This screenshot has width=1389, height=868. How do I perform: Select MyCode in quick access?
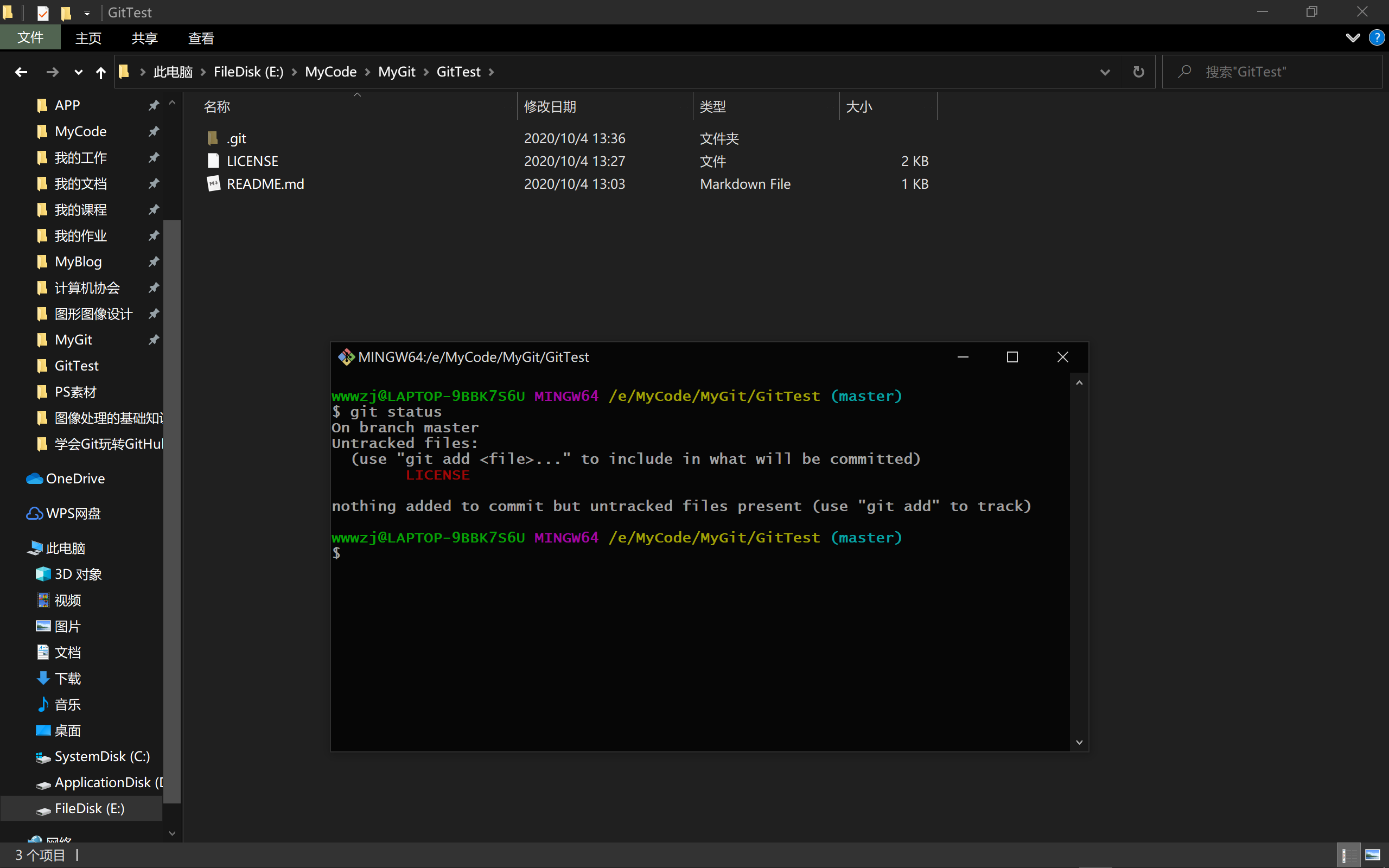click(x=80, y=131)
